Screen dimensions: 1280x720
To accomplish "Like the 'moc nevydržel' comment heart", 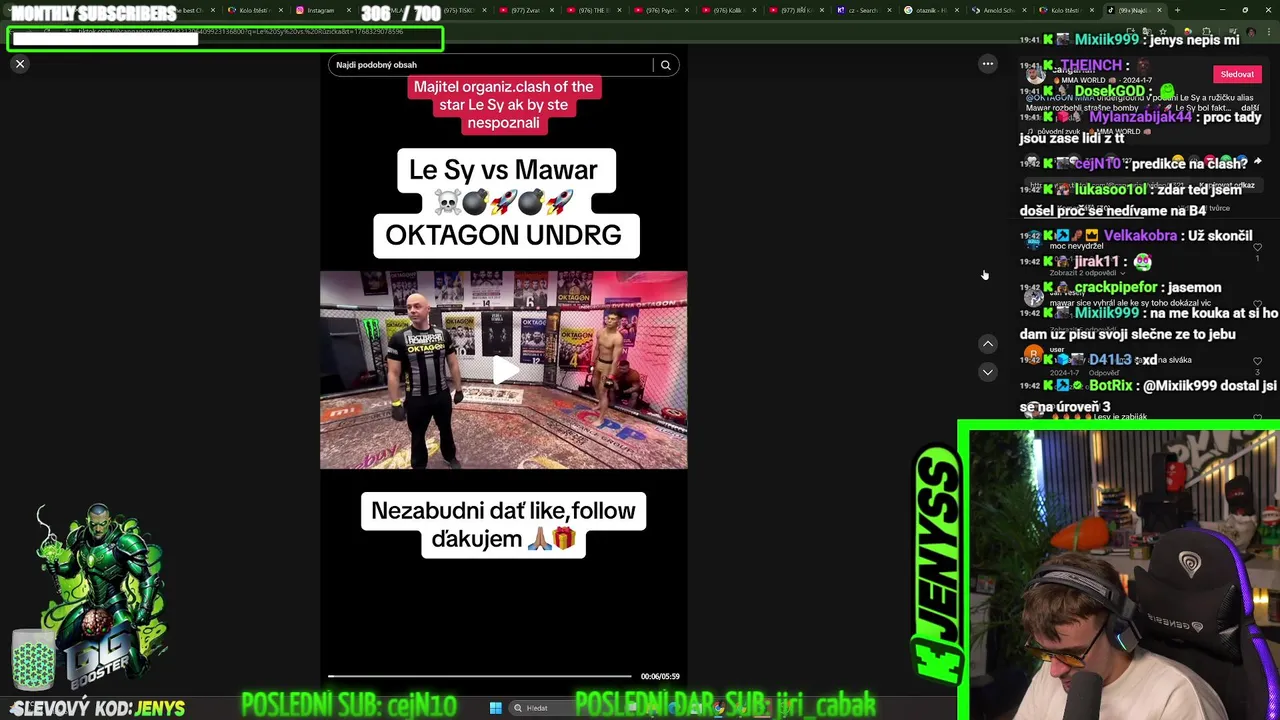I will [x=1257, y=247].
